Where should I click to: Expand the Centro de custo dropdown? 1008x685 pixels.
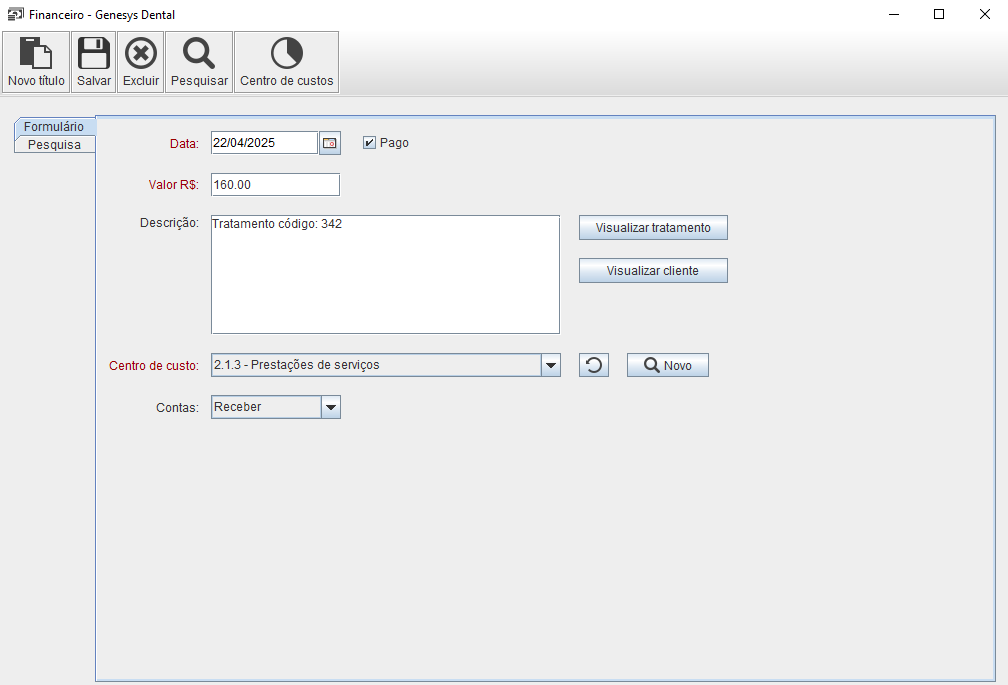[x=550, y=365]
